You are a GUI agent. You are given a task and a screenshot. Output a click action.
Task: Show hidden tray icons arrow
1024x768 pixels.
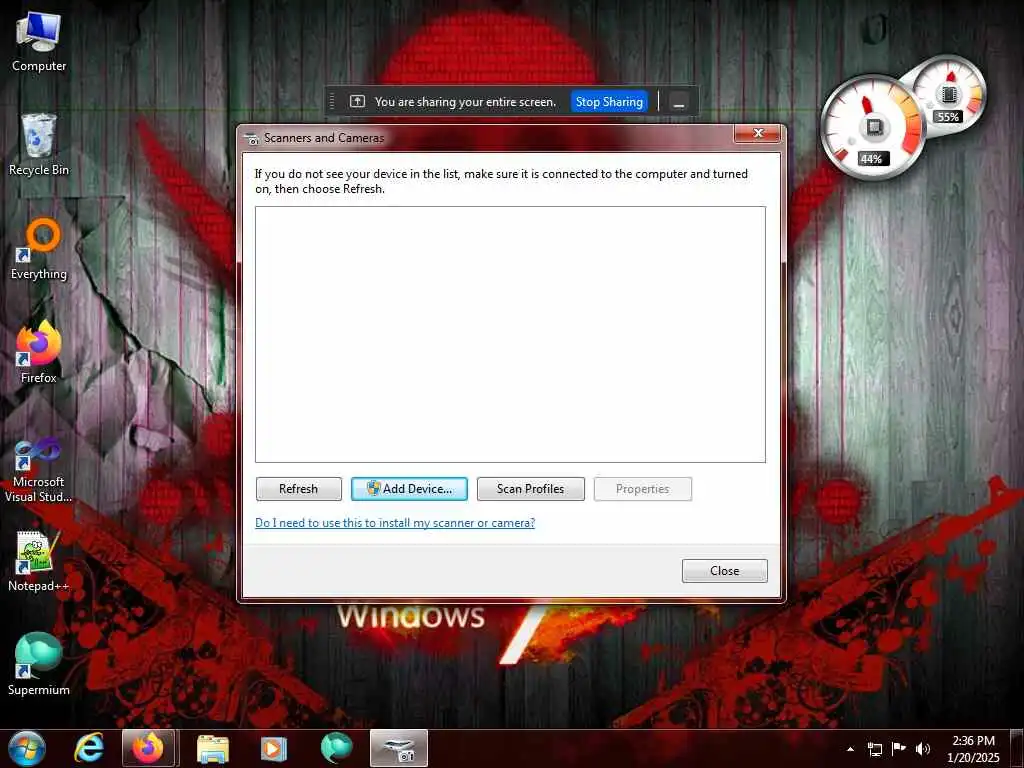[850, 749]
